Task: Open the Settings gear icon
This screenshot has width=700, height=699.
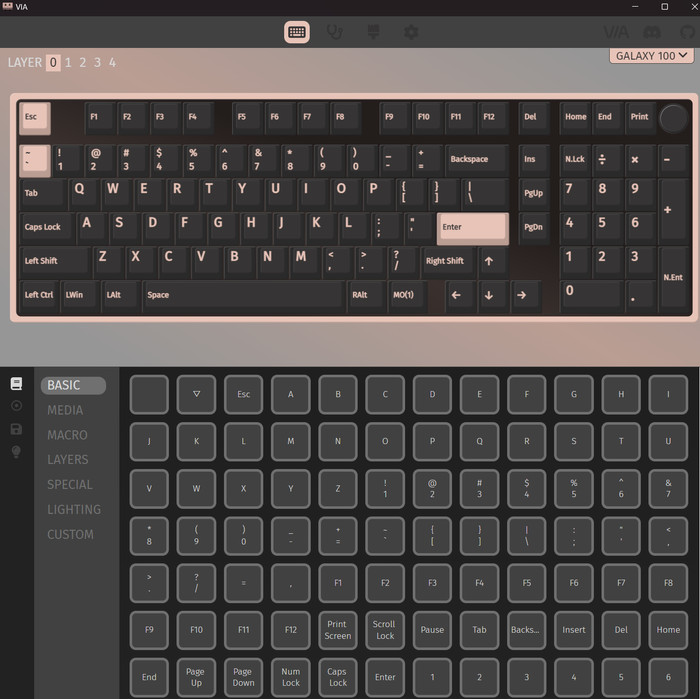Action: tap(411, 32)
